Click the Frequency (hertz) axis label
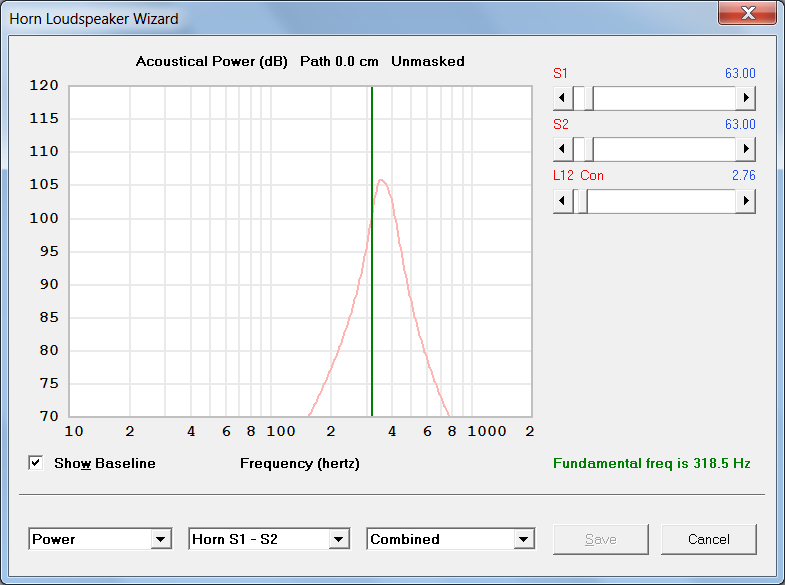The width and height of the screenshot is (785, 585). point(300,464)
